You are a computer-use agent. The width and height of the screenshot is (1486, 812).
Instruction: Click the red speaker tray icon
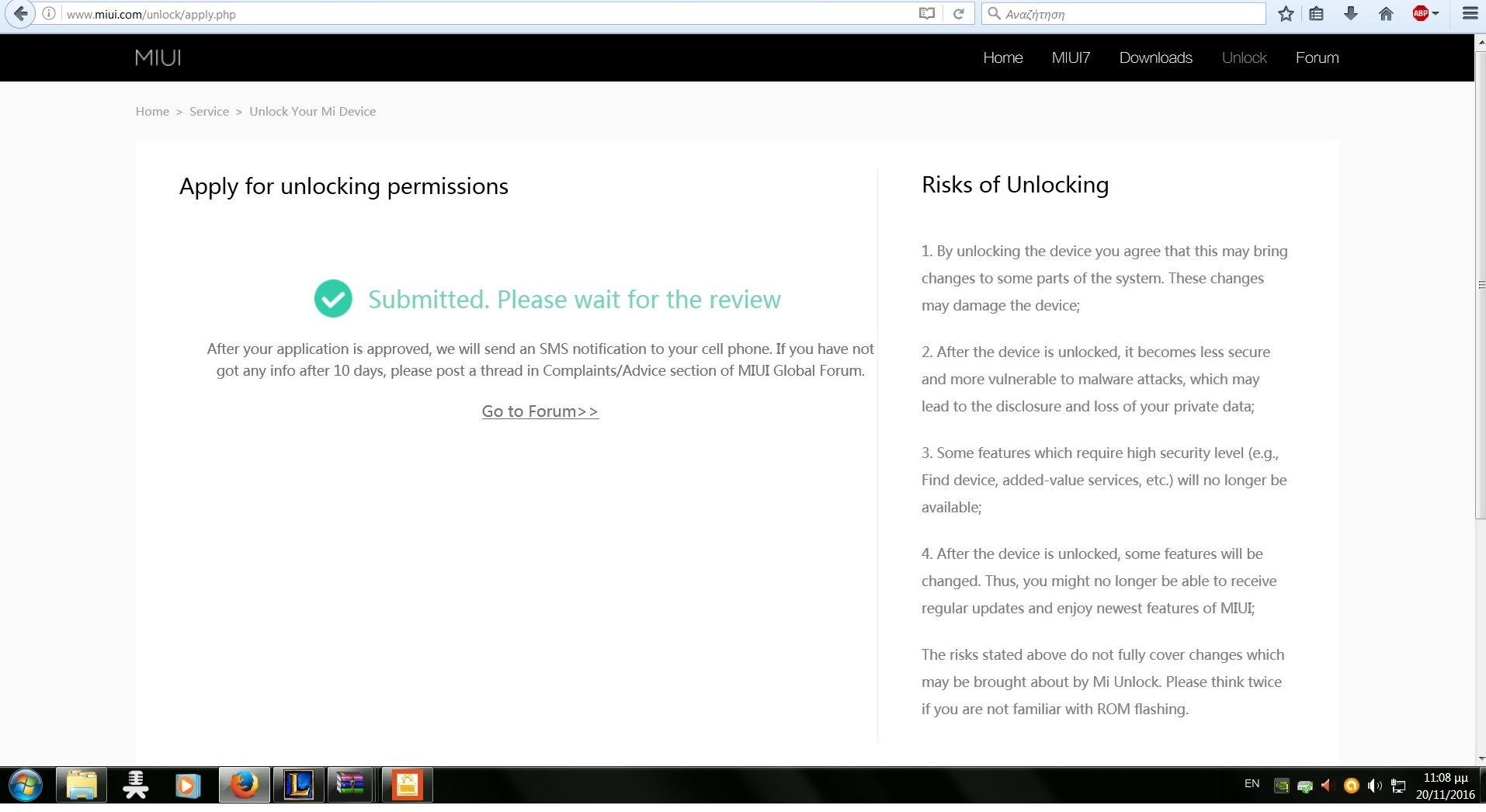[1327, 786]
